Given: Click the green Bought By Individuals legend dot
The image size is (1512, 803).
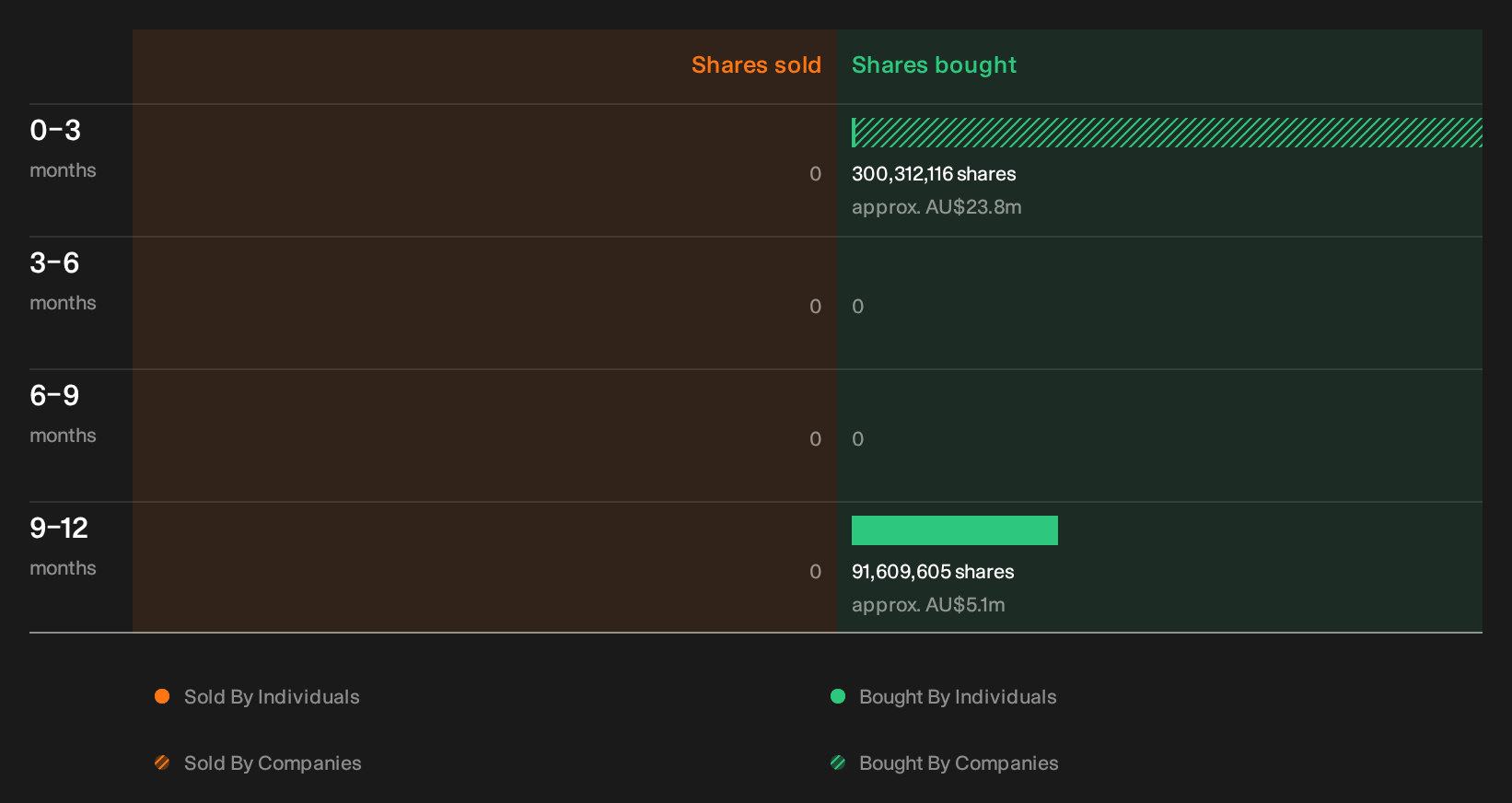Looking at the screenshot, I should click(x=838, y=696).
